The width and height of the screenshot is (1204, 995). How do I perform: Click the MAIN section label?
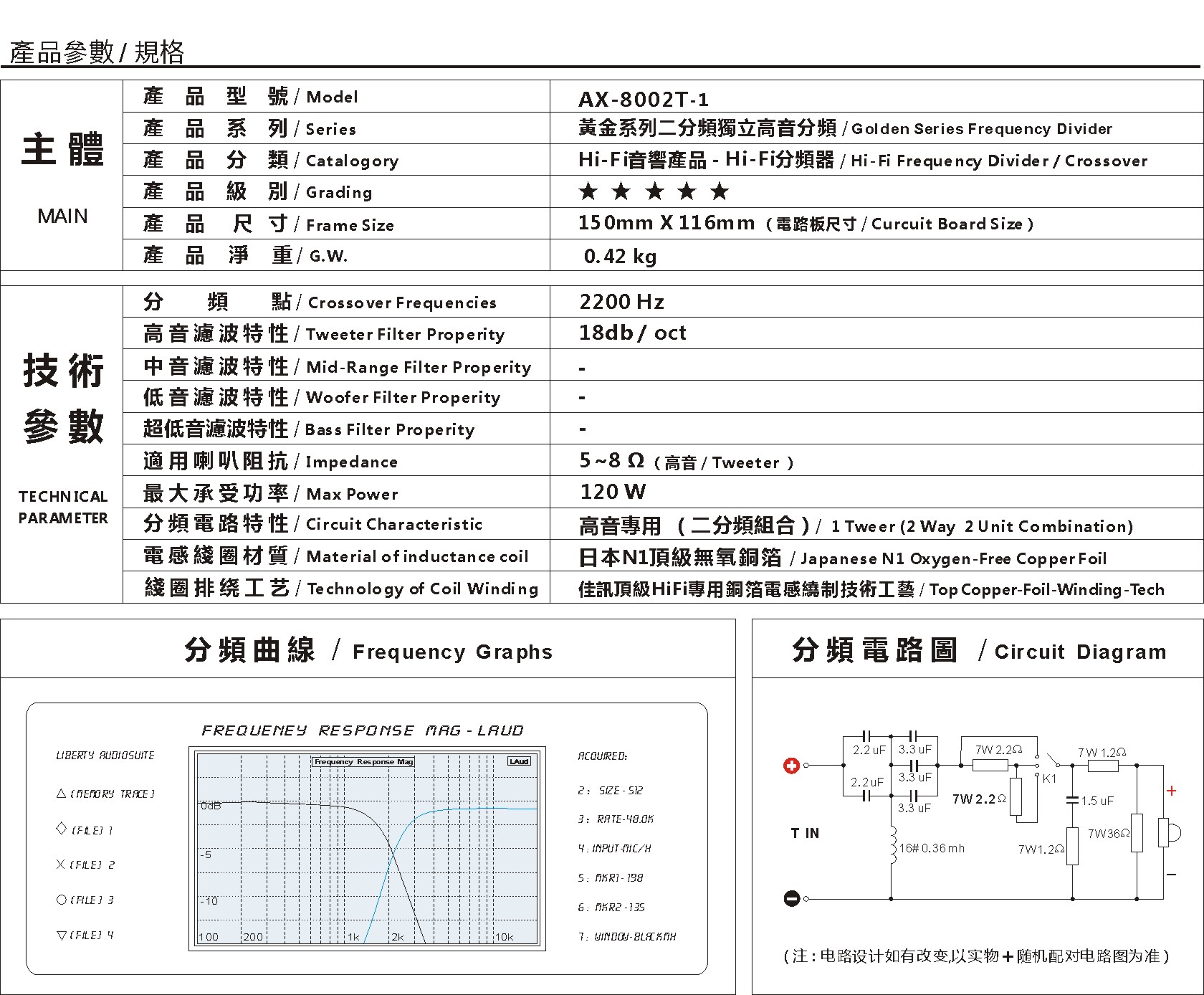pyautogui.click(x=62, y=216)
